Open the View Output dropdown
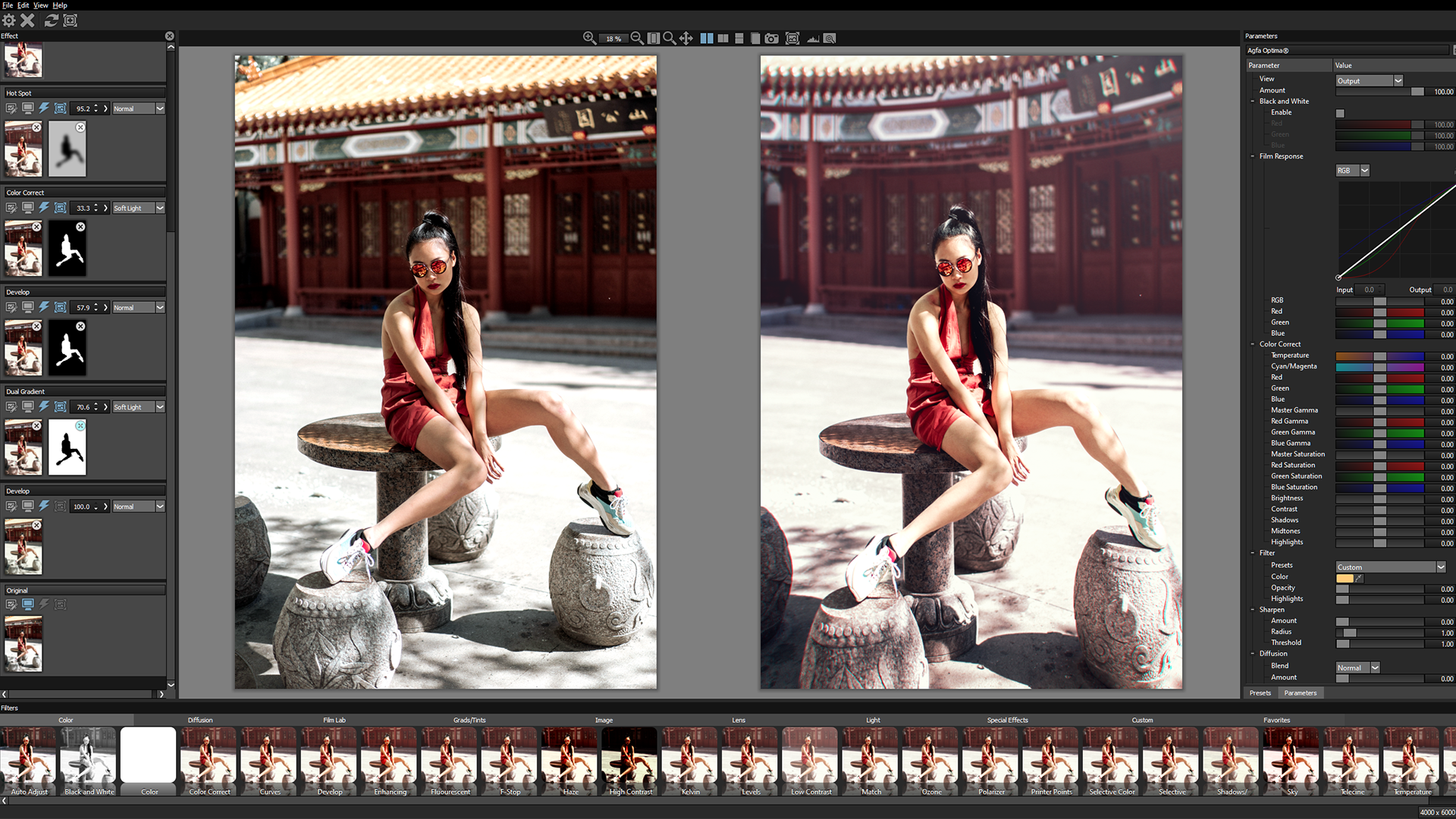The width and height of the screenshot is (1456, 819). (x=1370, y=80)
